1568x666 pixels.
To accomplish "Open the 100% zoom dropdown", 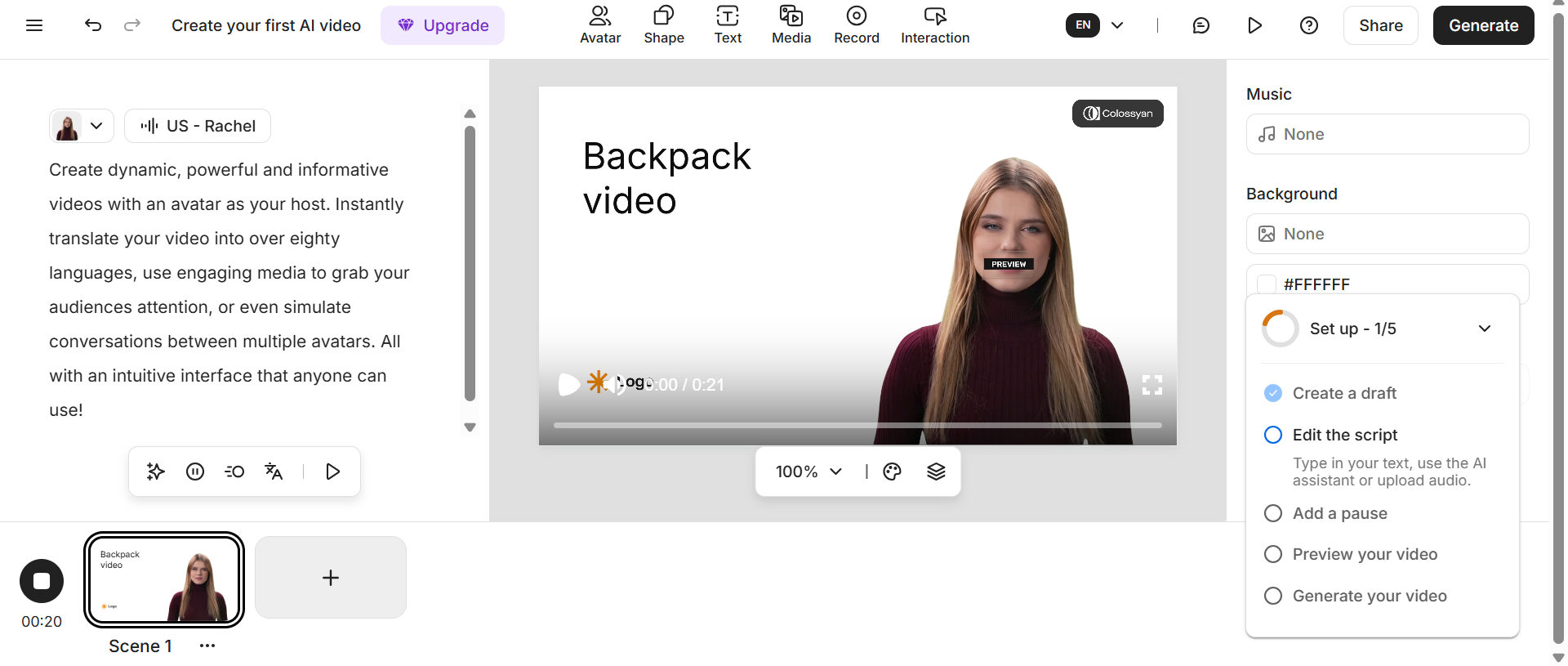I will click(x=808, y=472).
